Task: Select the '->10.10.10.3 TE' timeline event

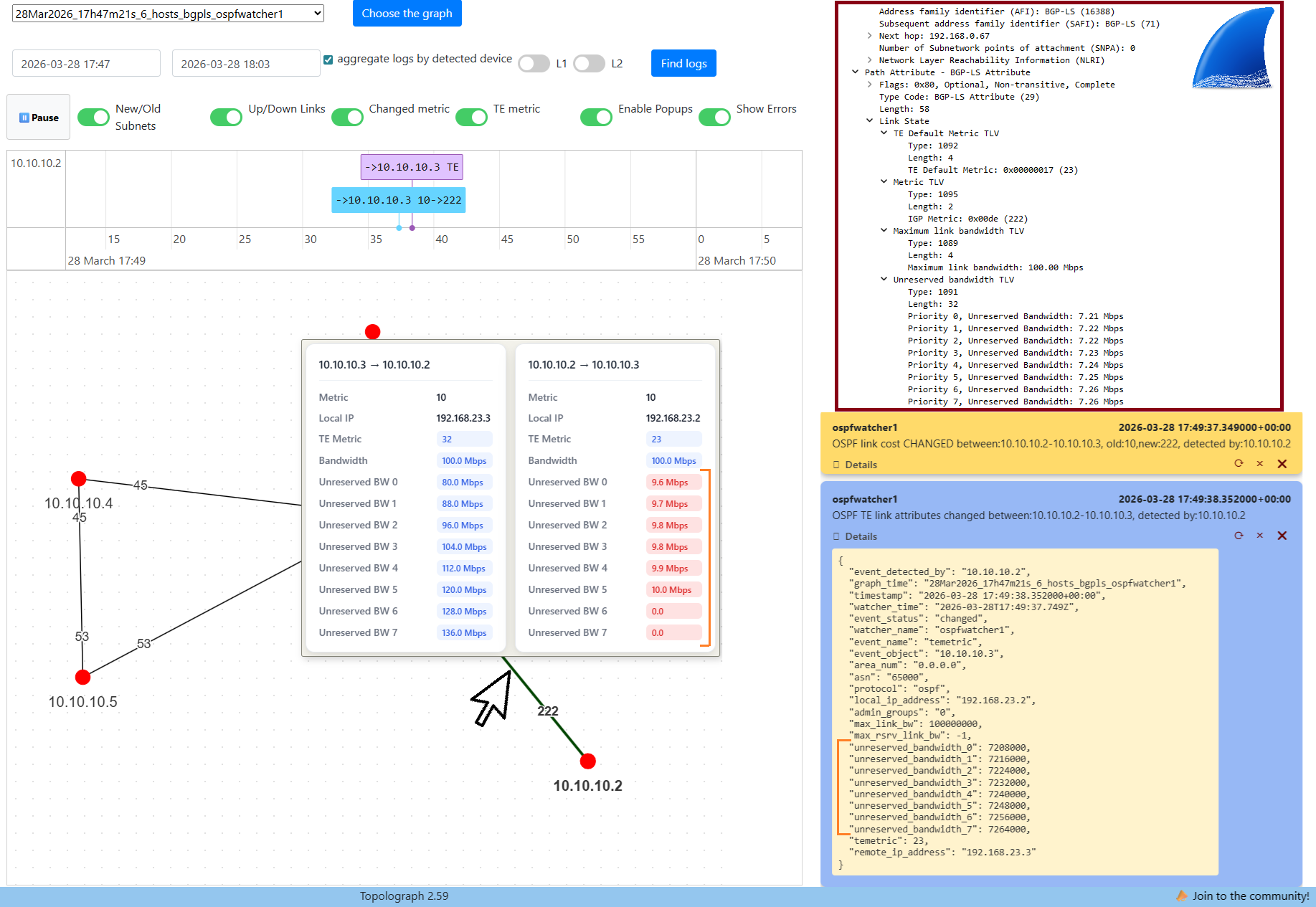Action: coord(412,167)
